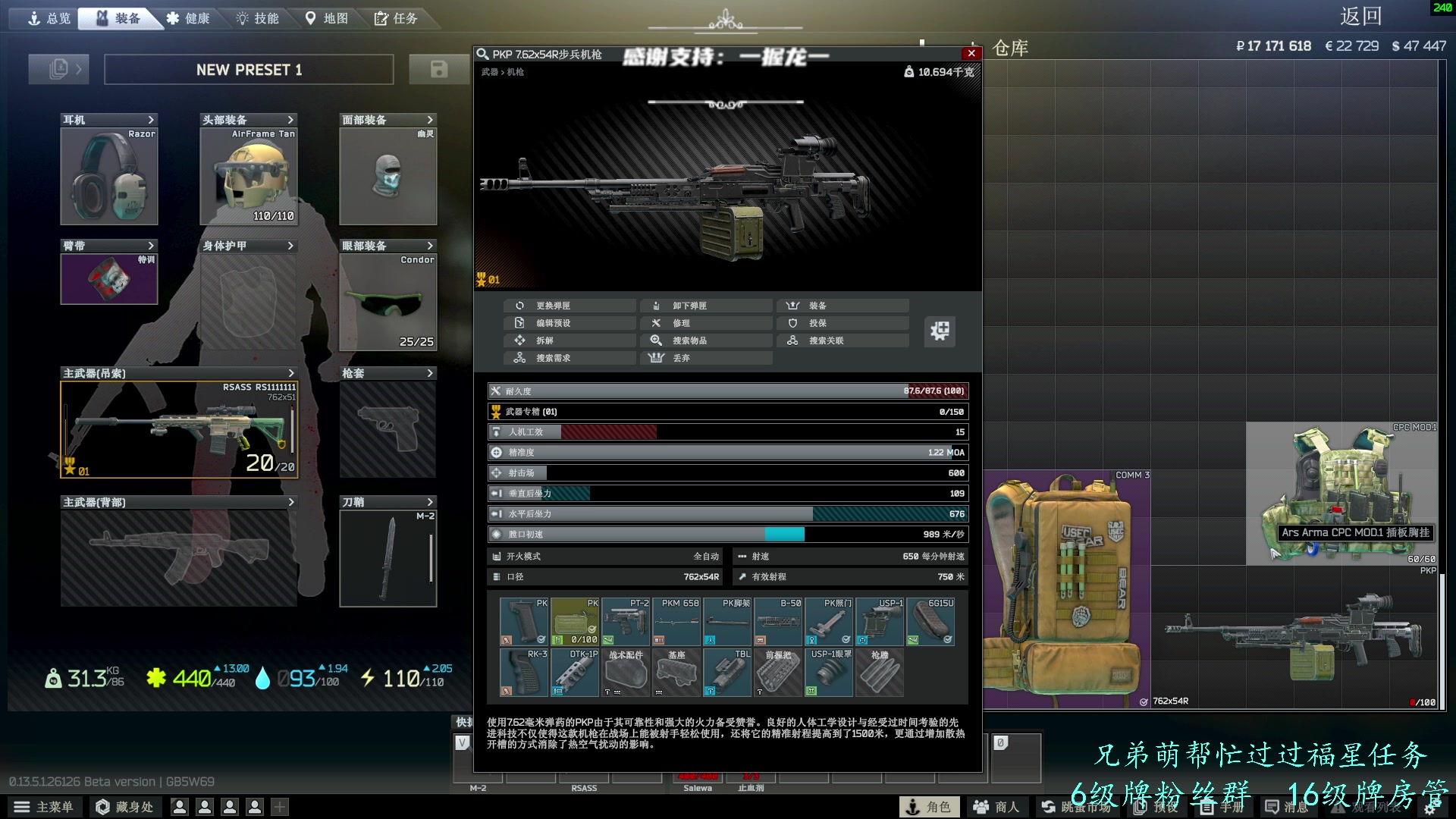
Task: Click the preset copy icon button
Action: 58,69
